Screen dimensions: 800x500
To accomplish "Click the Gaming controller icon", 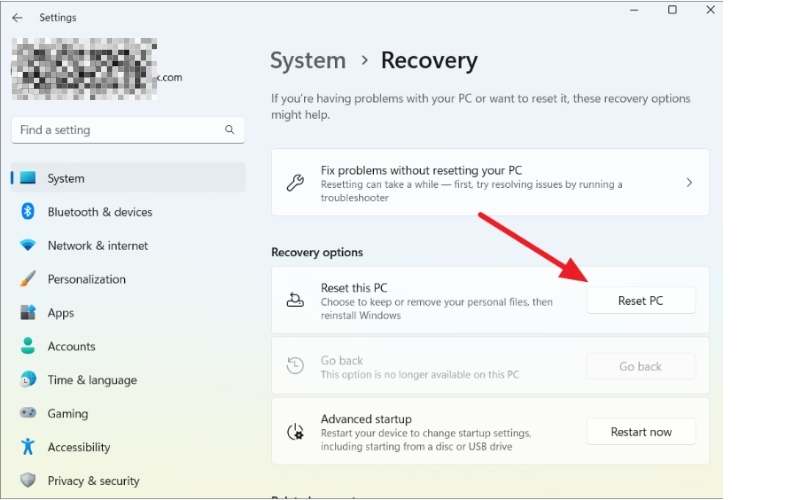I will [x=28, y=413].
